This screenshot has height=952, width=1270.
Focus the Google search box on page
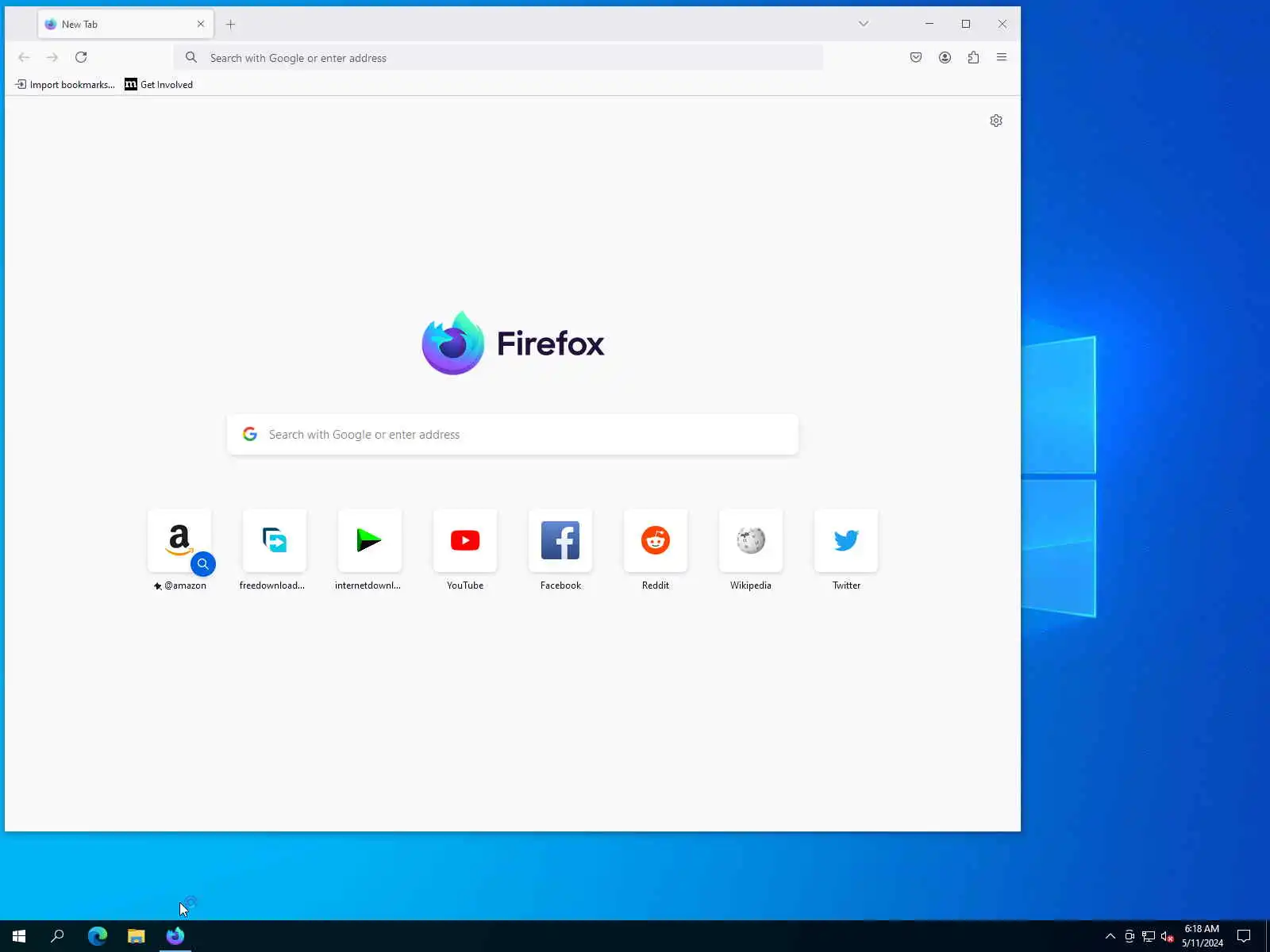coord(513,434)
